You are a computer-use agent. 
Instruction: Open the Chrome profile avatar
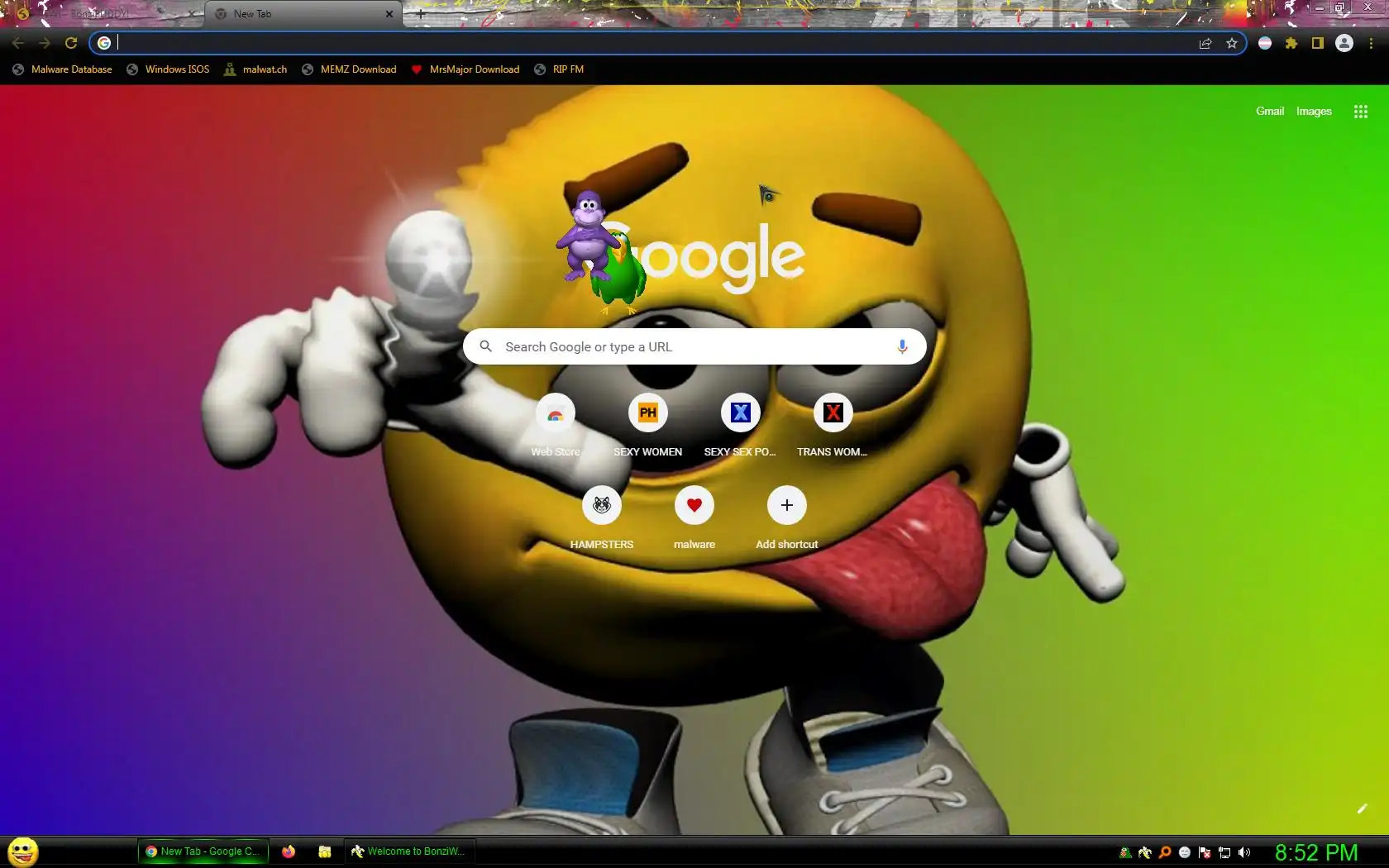[1344, 43]
